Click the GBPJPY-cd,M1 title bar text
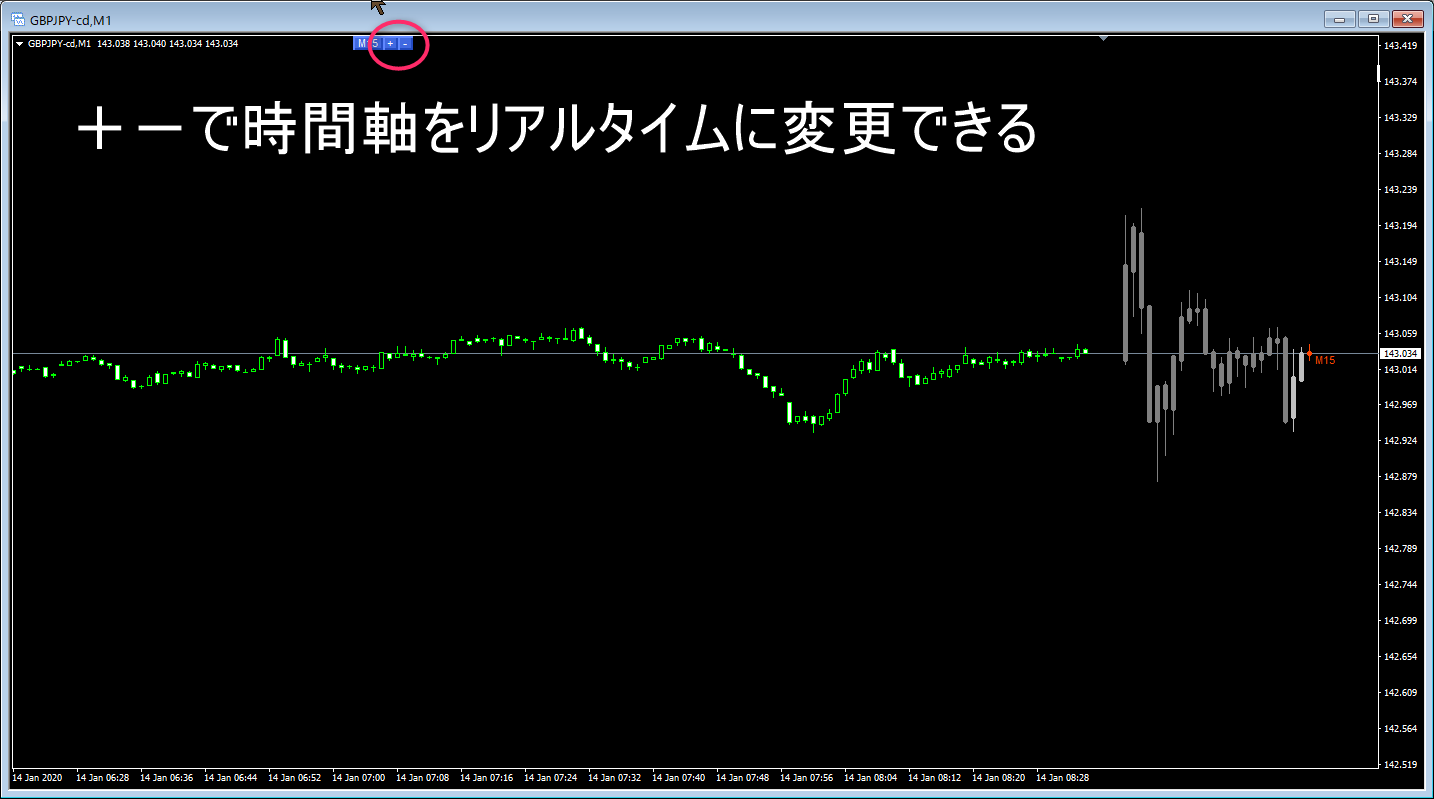This screenshot has width=1434, height=799. [70, 20]
